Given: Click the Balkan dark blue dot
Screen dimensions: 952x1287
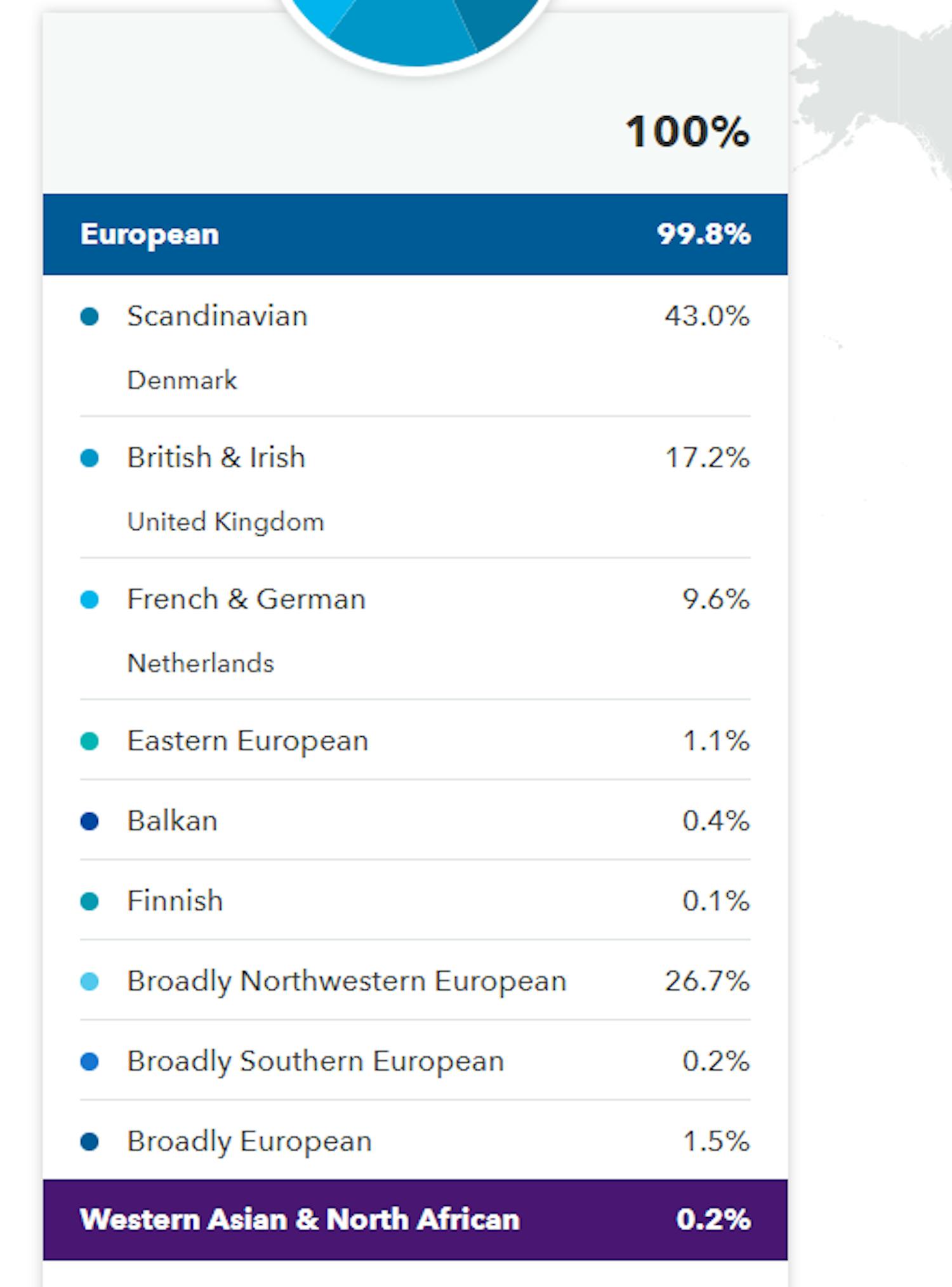Looking at the screenshot, I should [93, 820].
